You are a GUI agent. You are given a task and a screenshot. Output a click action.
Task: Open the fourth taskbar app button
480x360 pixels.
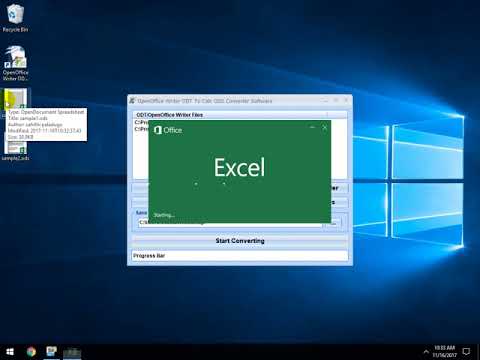(72, 352)
